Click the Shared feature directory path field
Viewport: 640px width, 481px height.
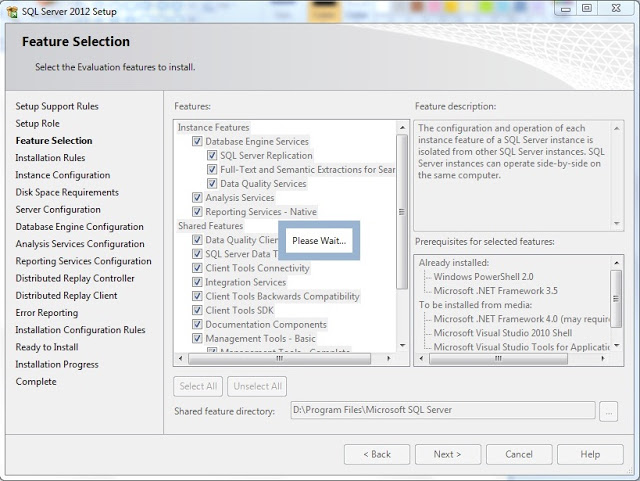pyautogui.click(x=441, y=411)
